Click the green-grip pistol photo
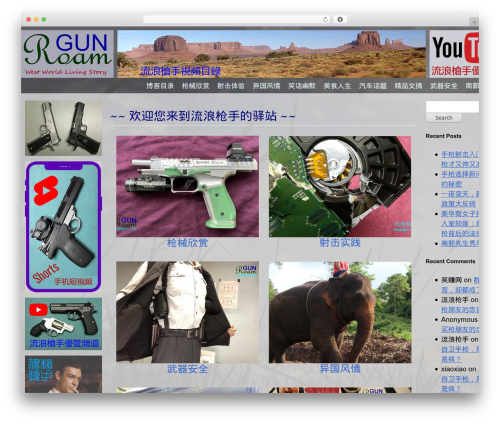The image size is (500, 423). click(187, 186)
